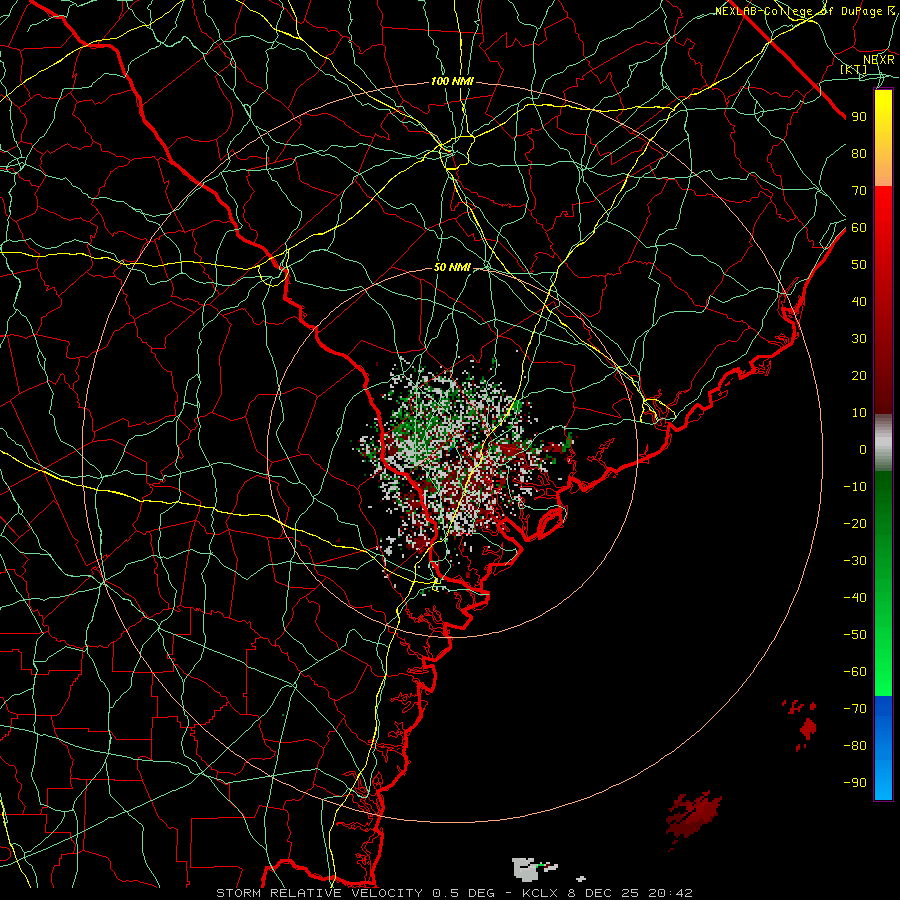
Task: Click the 50 NMI range ring label
Action: click(x=452, y=267)
